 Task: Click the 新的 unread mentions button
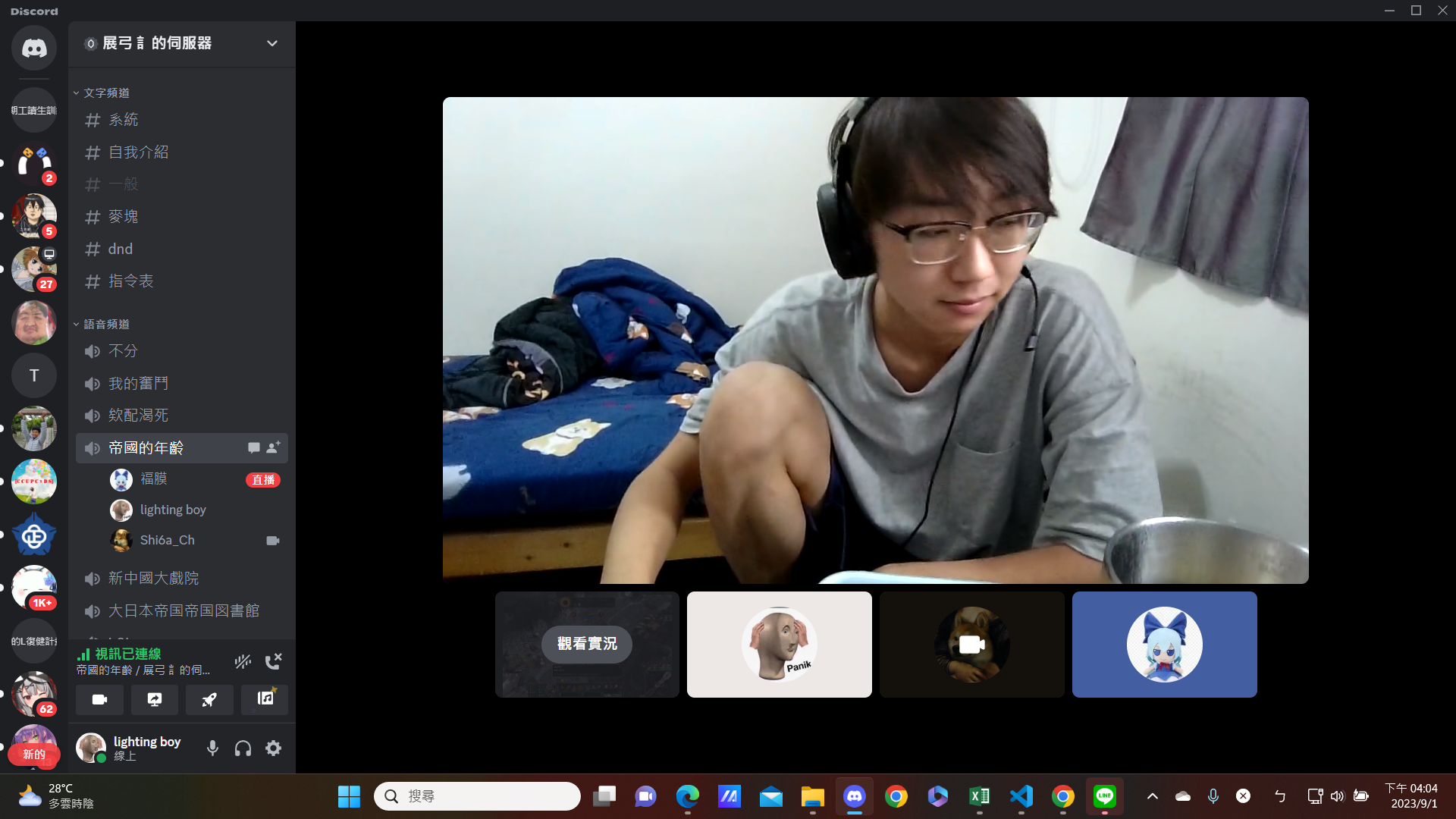pos(34,755)
